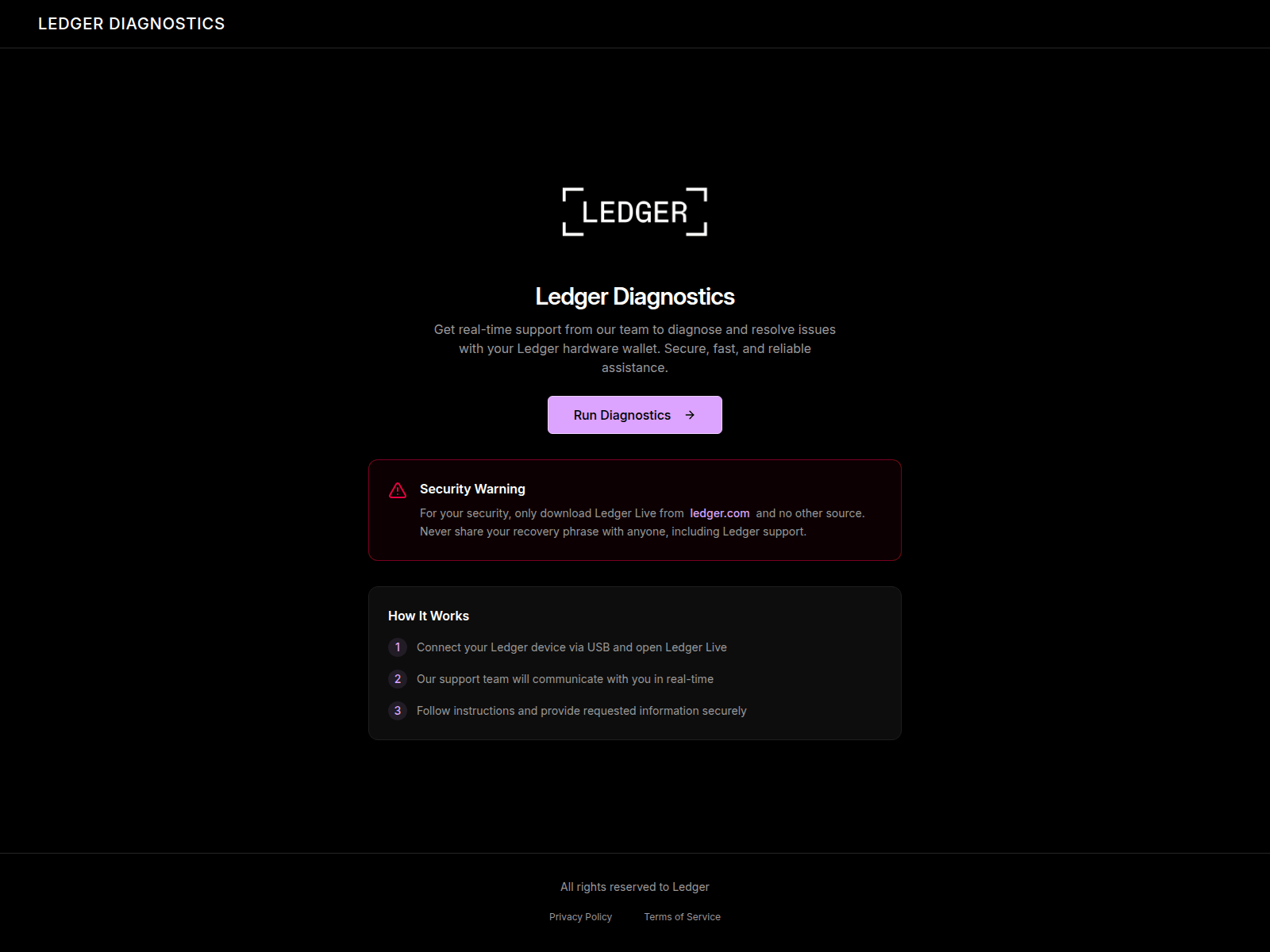The image size is (1270, 952).
Task: Click the 'Ledger Diagnostics' main heading
Action: click(x=635, y=297)
